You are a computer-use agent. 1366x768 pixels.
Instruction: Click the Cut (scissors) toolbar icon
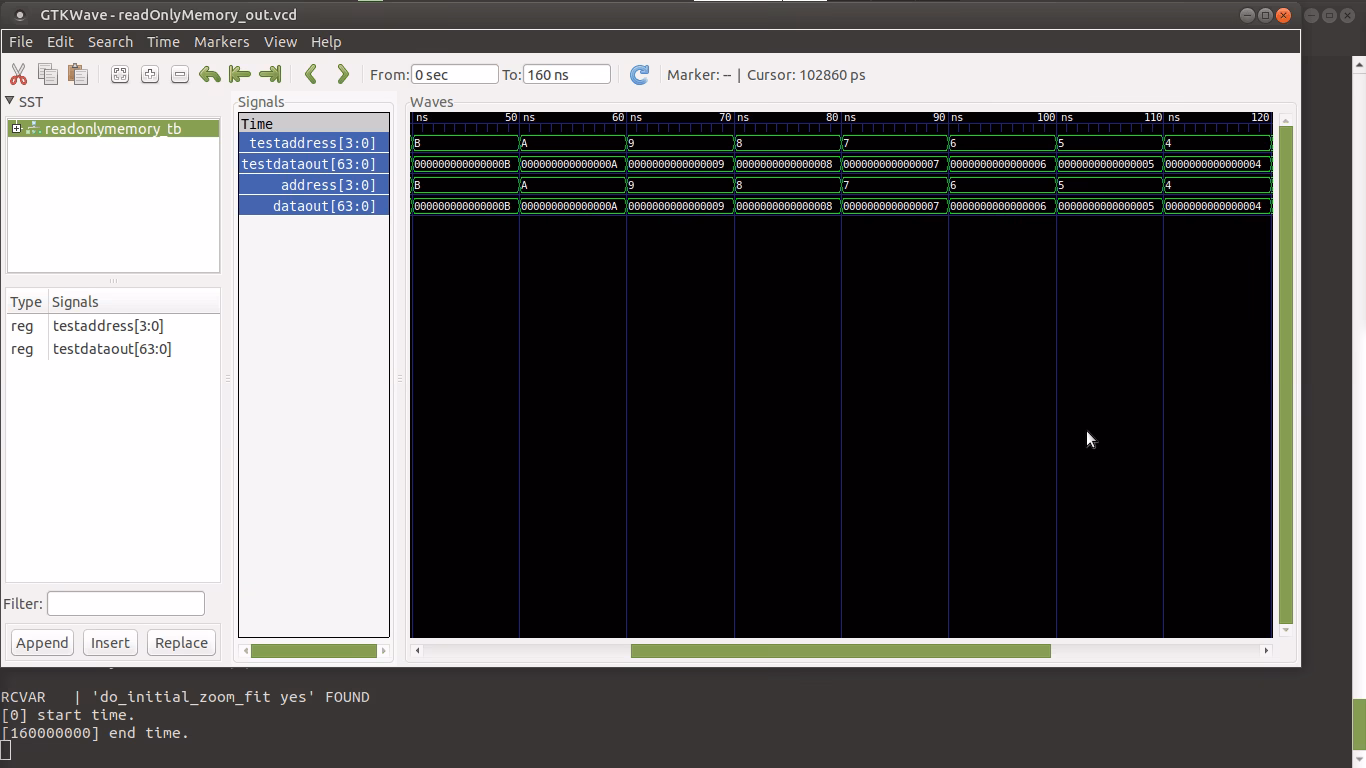[18, 74]
